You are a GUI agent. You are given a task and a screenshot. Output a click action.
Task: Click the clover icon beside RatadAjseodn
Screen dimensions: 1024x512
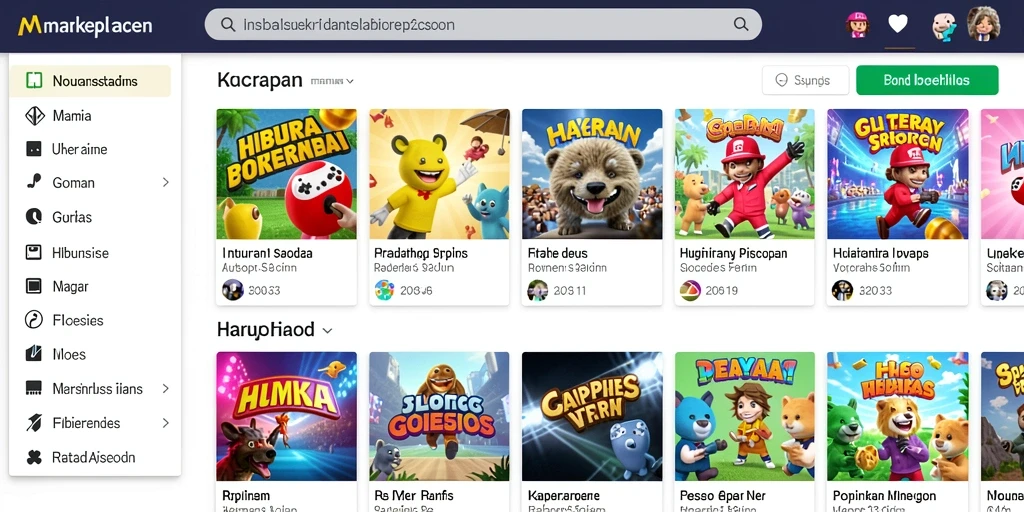click(x=33, y=457)
